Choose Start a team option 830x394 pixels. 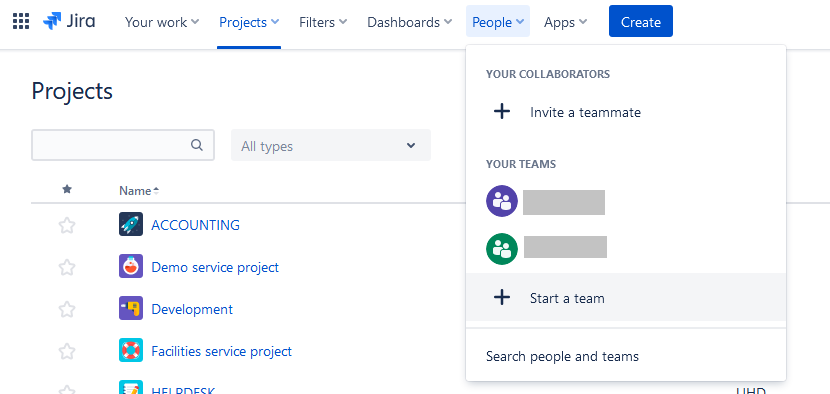point(626,298)
